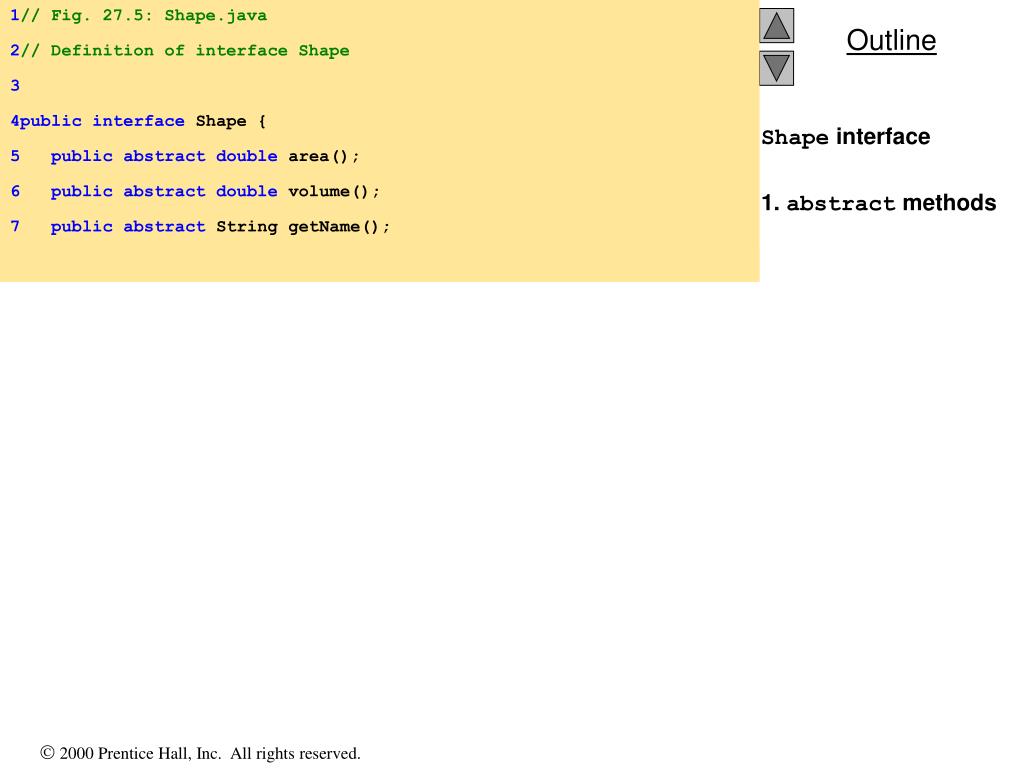This screenshot has height=768, width=1024.
Task: Click the down arrow navigation button
Action: (776, 68)
